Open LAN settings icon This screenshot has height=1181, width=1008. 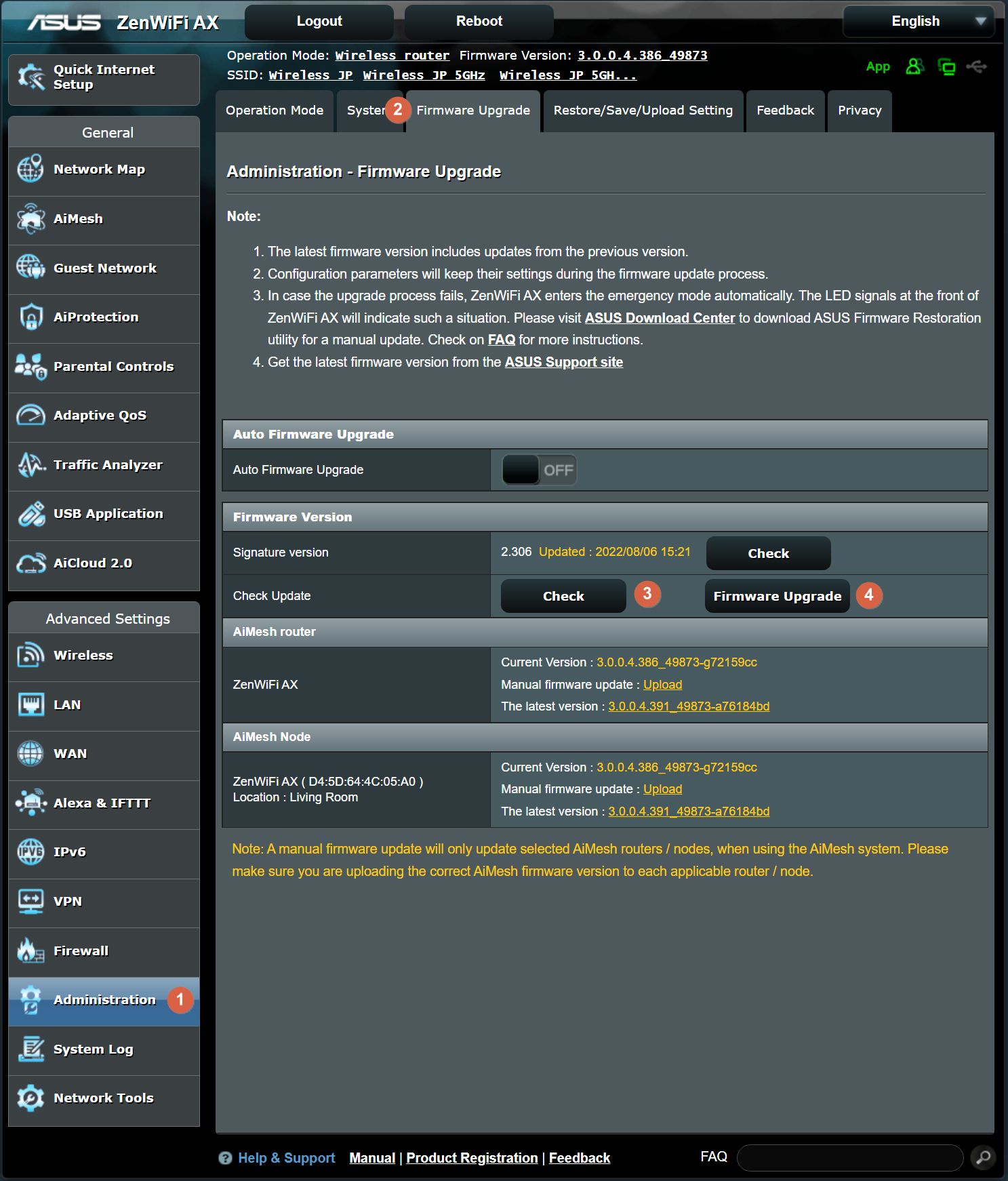tap(31, 704)
